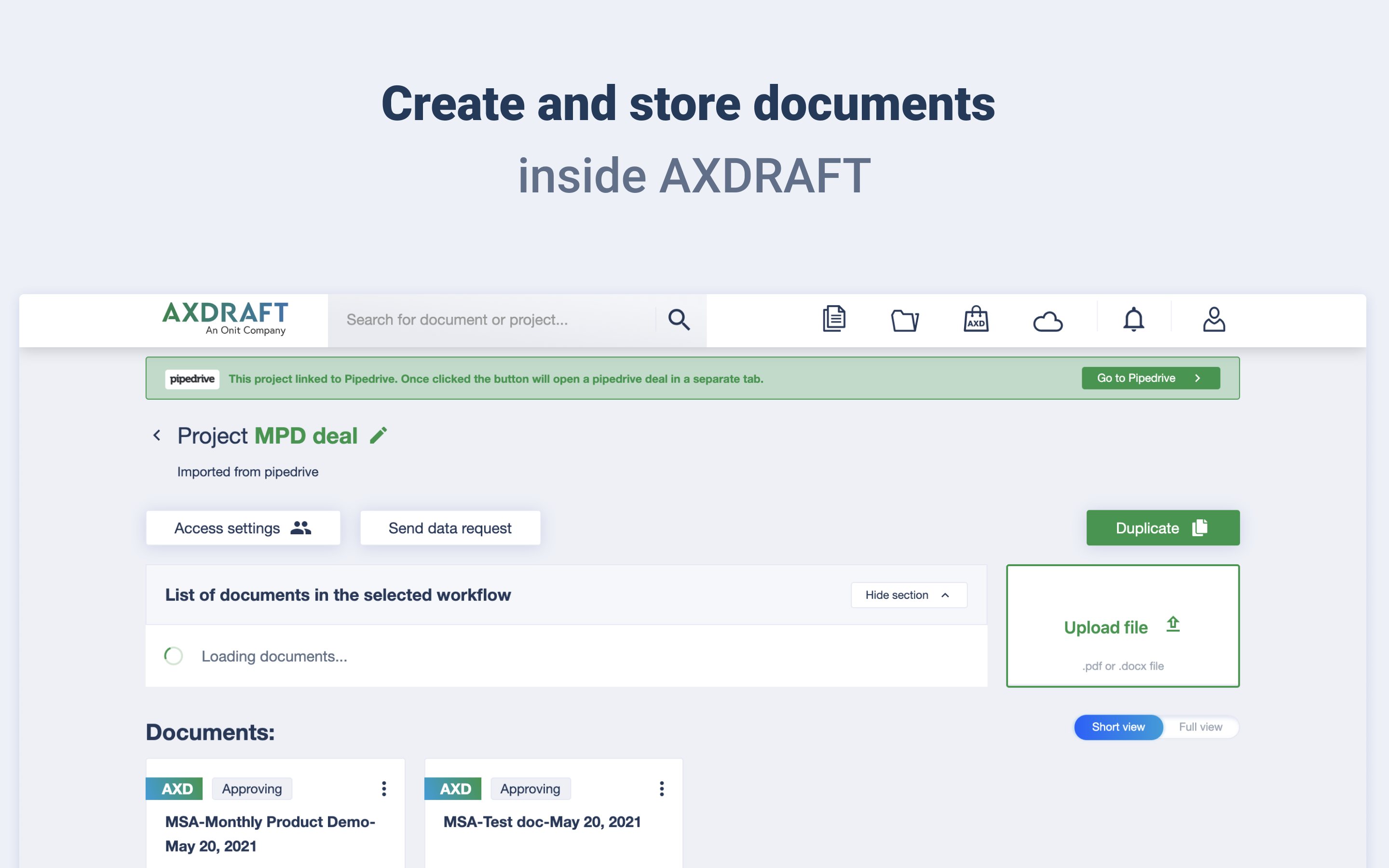Click the Duplicate button

[1163, 528]
